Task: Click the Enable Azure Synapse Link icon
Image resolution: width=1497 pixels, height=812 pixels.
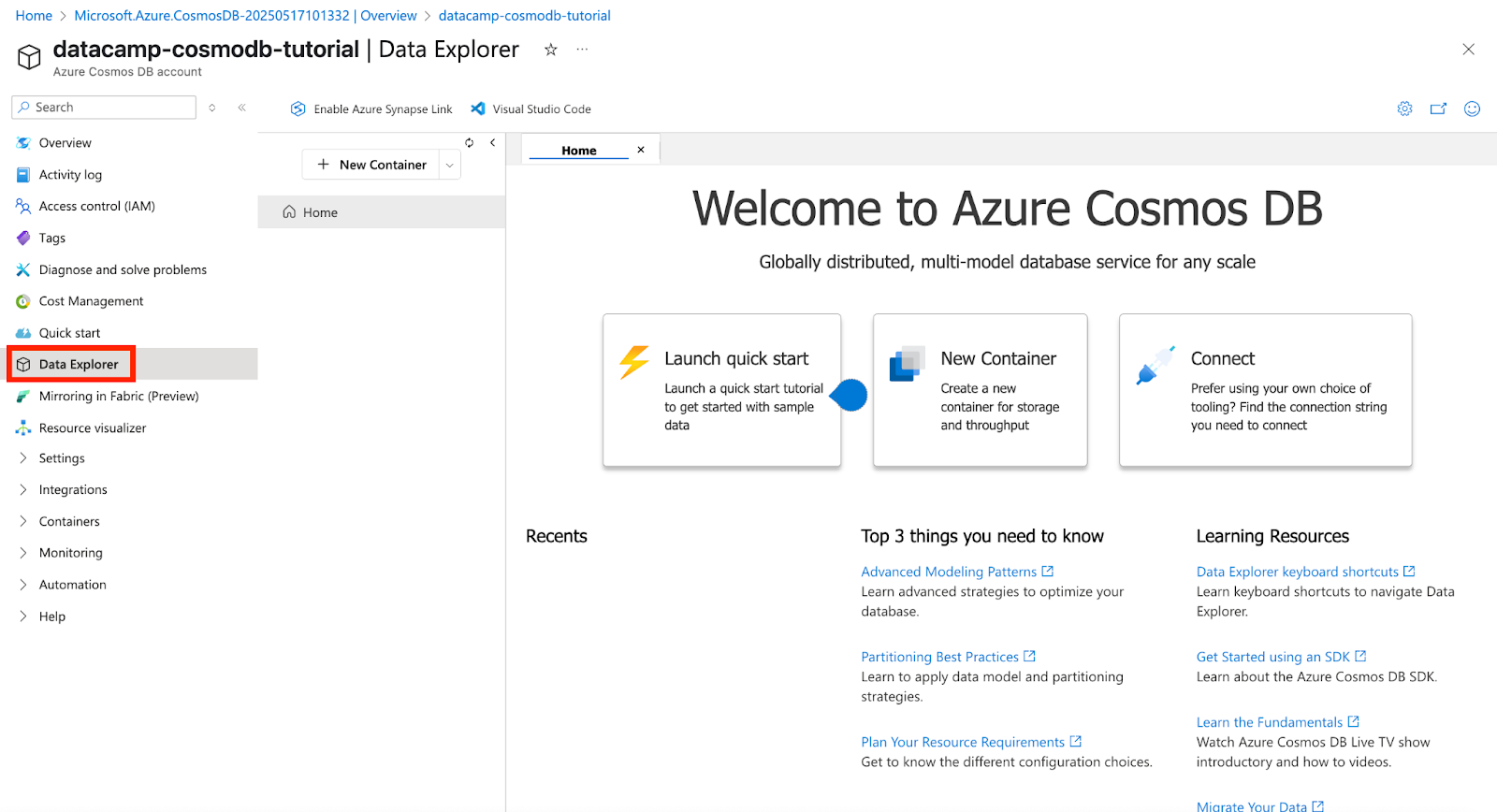Action: [298, 109]
